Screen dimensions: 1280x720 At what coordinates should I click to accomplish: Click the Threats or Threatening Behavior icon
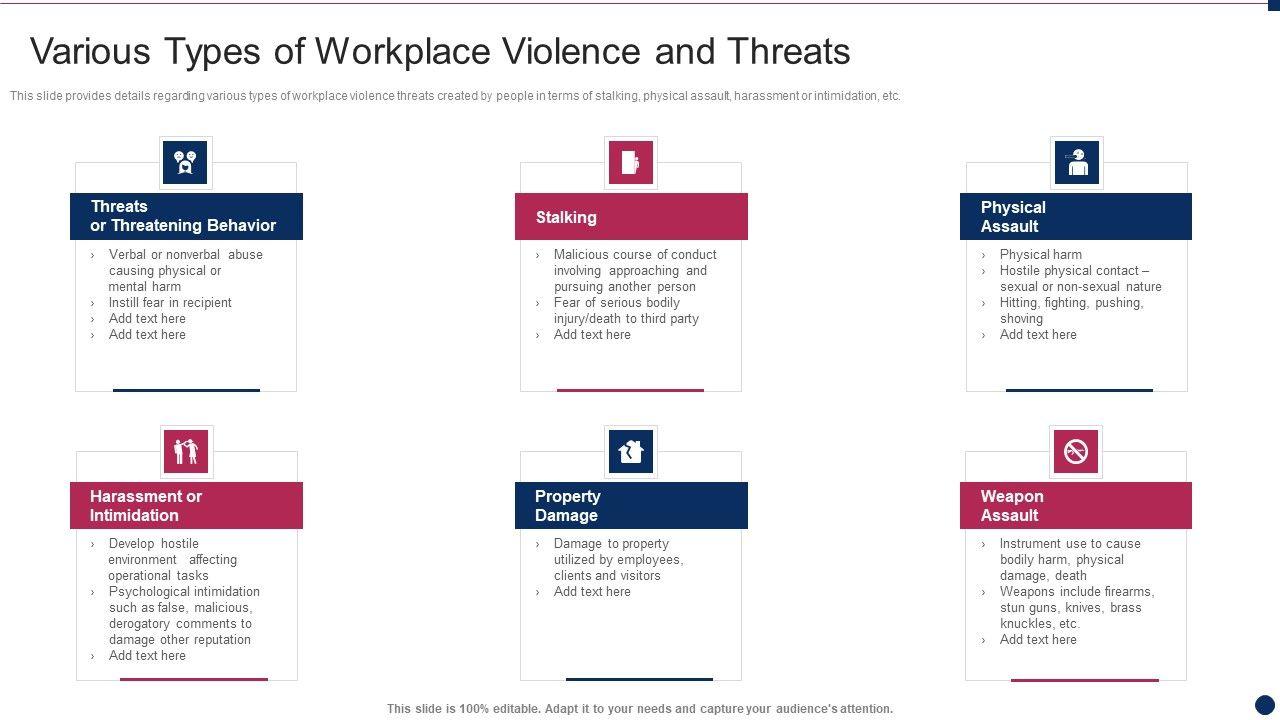tap(185, 162)
